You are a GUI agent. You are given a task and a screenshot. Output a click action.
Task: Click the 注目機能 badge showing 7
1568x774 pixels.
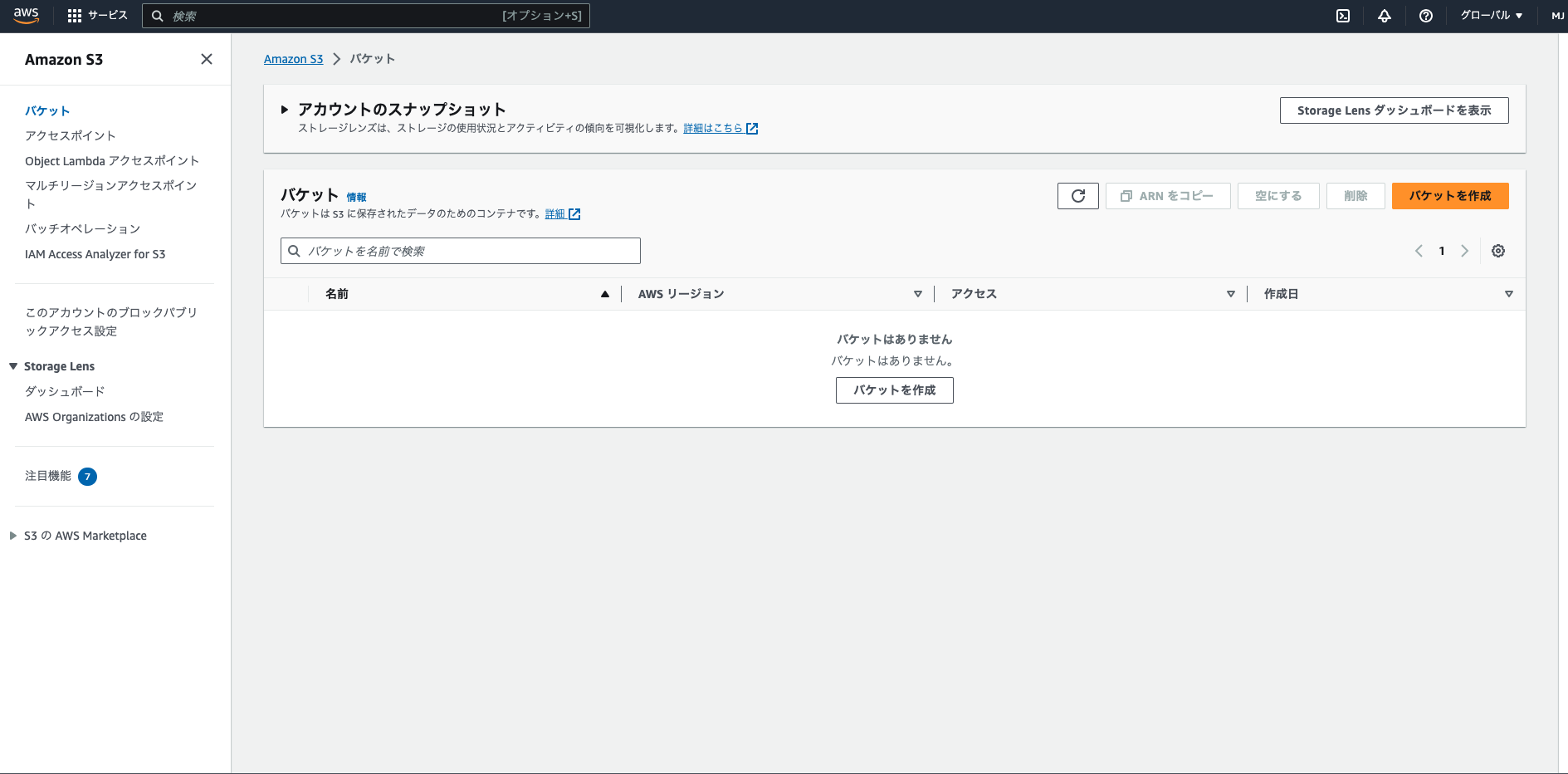87,477
